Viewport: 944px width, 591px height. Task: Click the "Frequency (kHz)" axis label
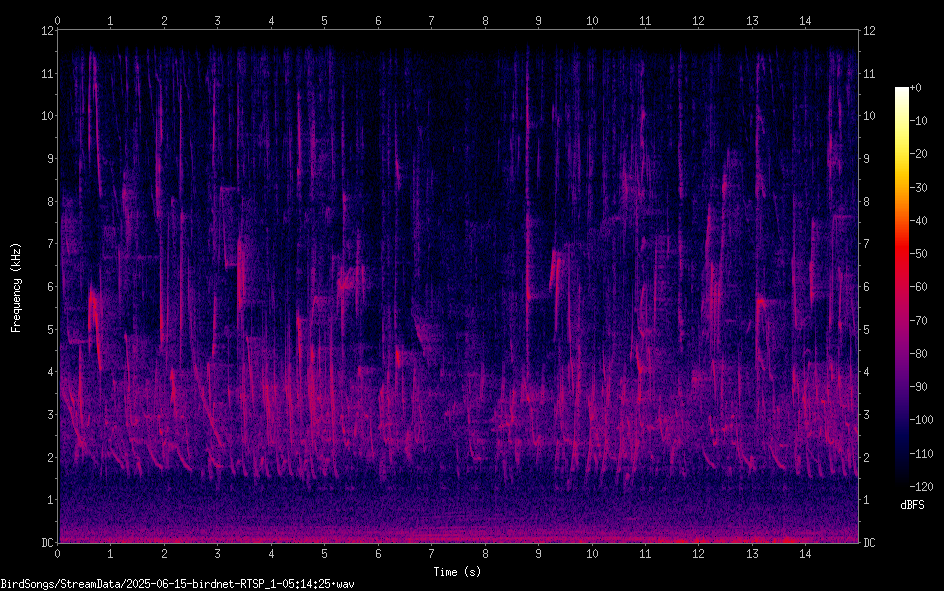tap(16, 288)
